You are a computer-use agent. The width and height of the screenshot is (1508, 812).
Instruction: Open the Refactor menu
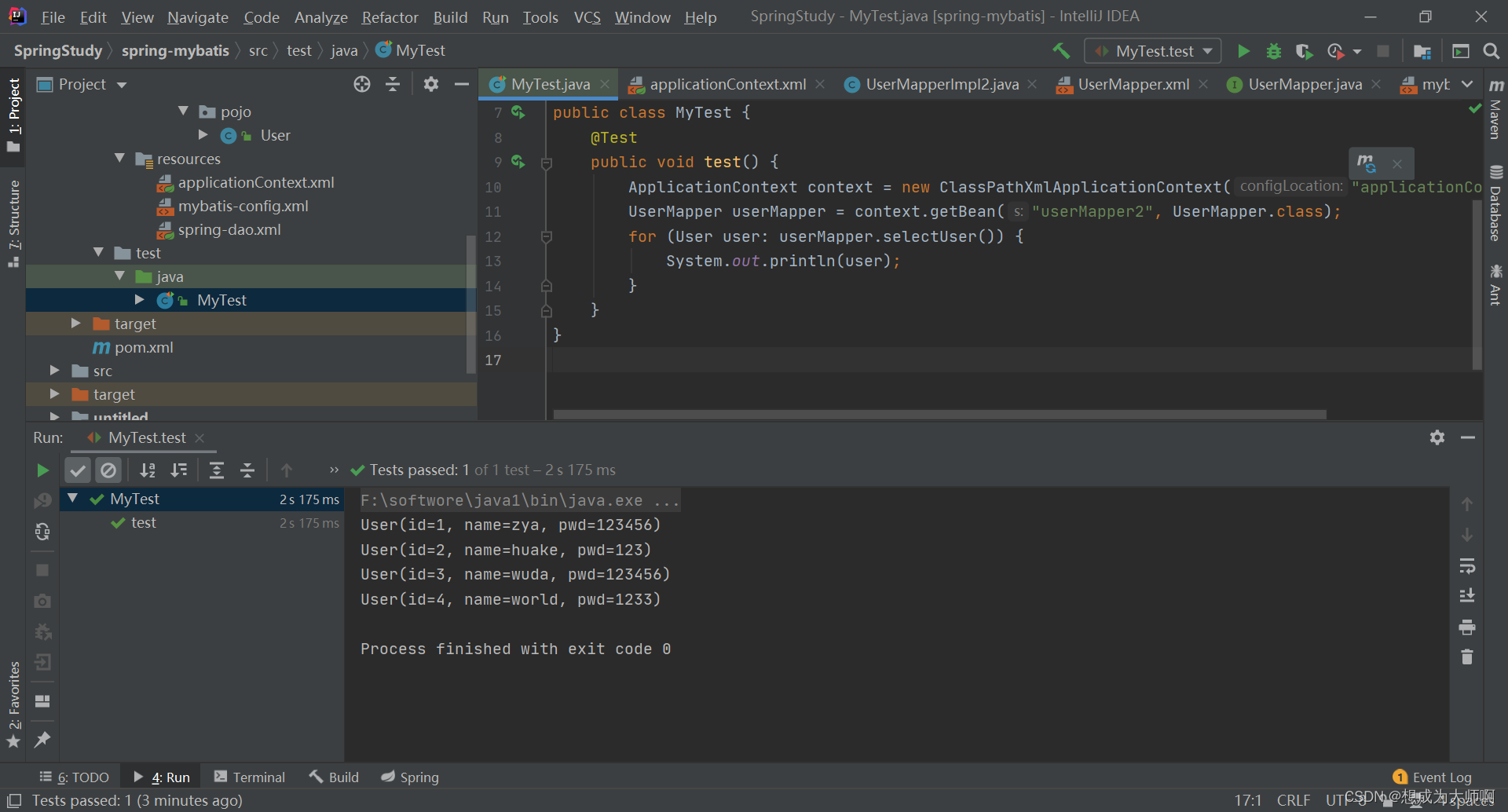pyautogui.click(x=390, y=17)
